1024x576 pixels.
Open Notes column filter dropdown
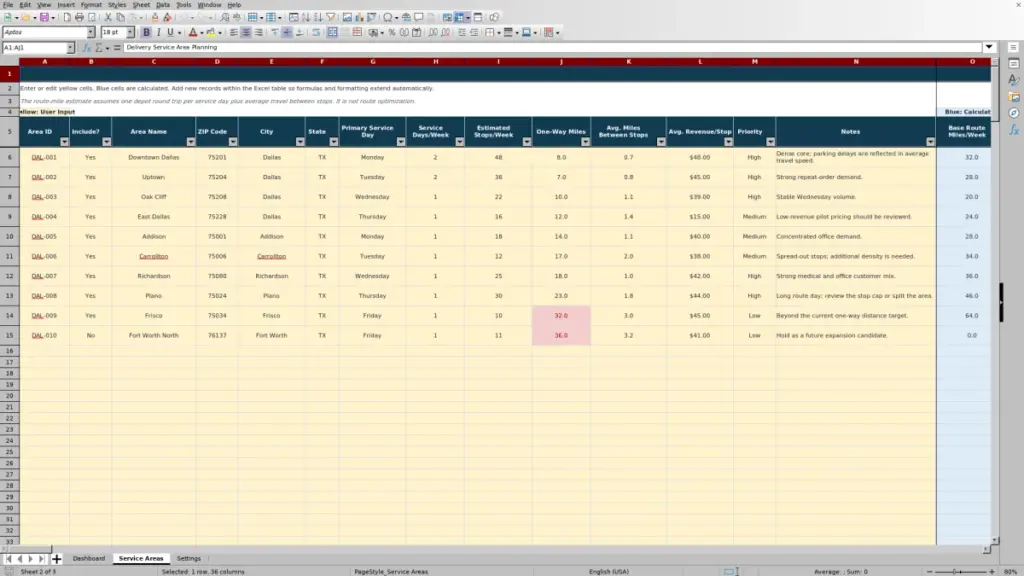pyautogui.click(x=931, y=142)
